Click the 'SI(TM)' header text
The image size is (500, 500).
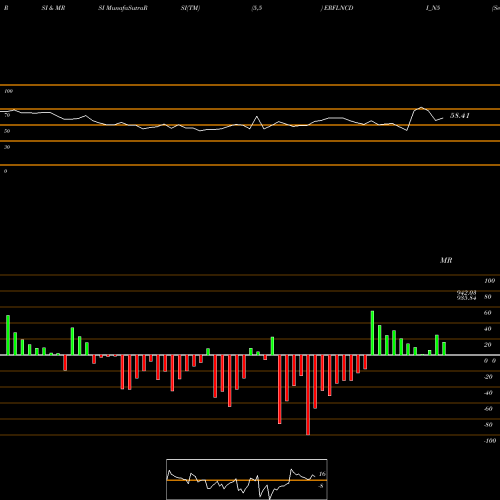point(190,8)
